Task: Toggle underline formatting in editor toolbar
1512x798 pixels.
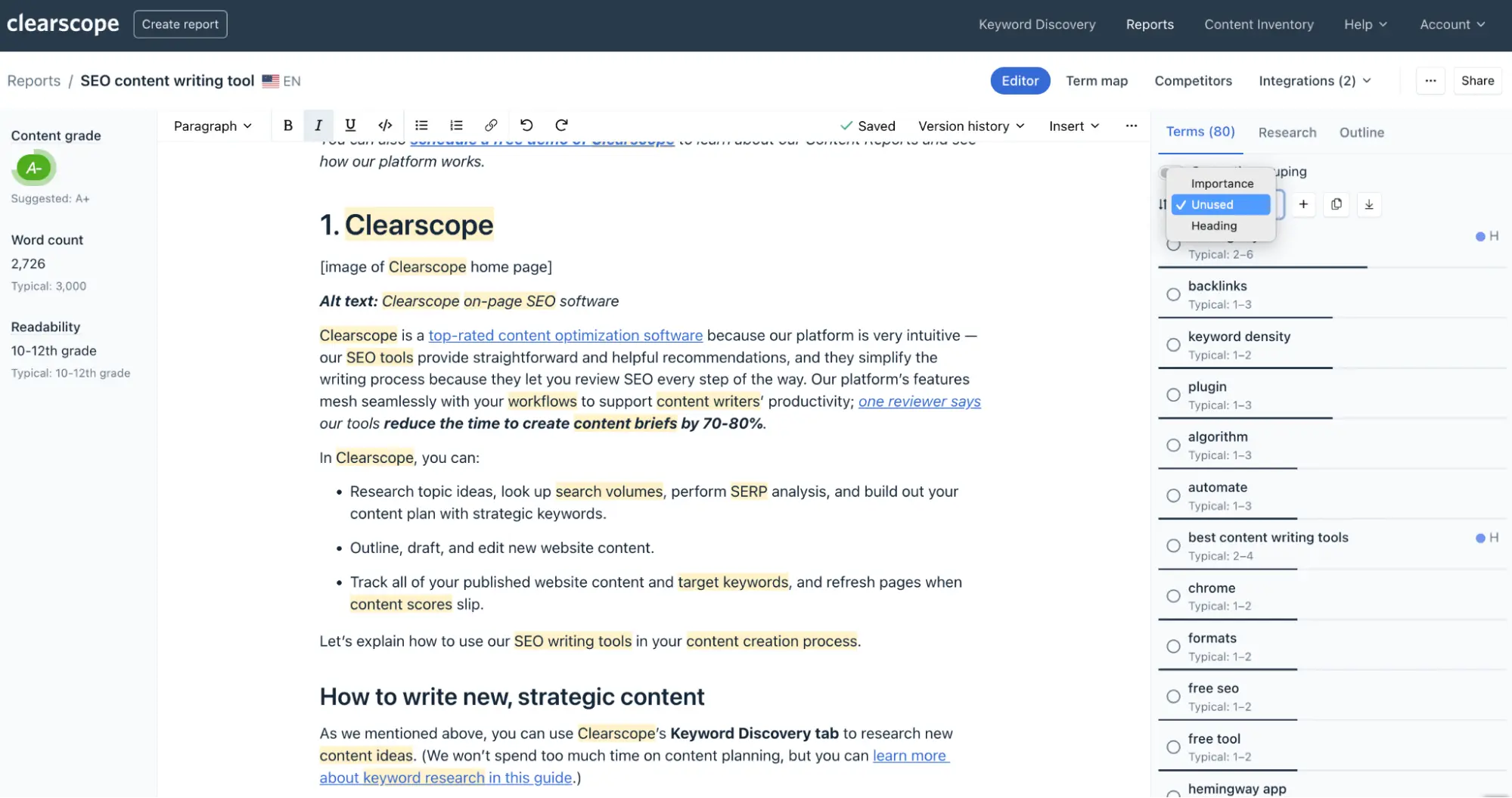Action: [x=350, y=126]
